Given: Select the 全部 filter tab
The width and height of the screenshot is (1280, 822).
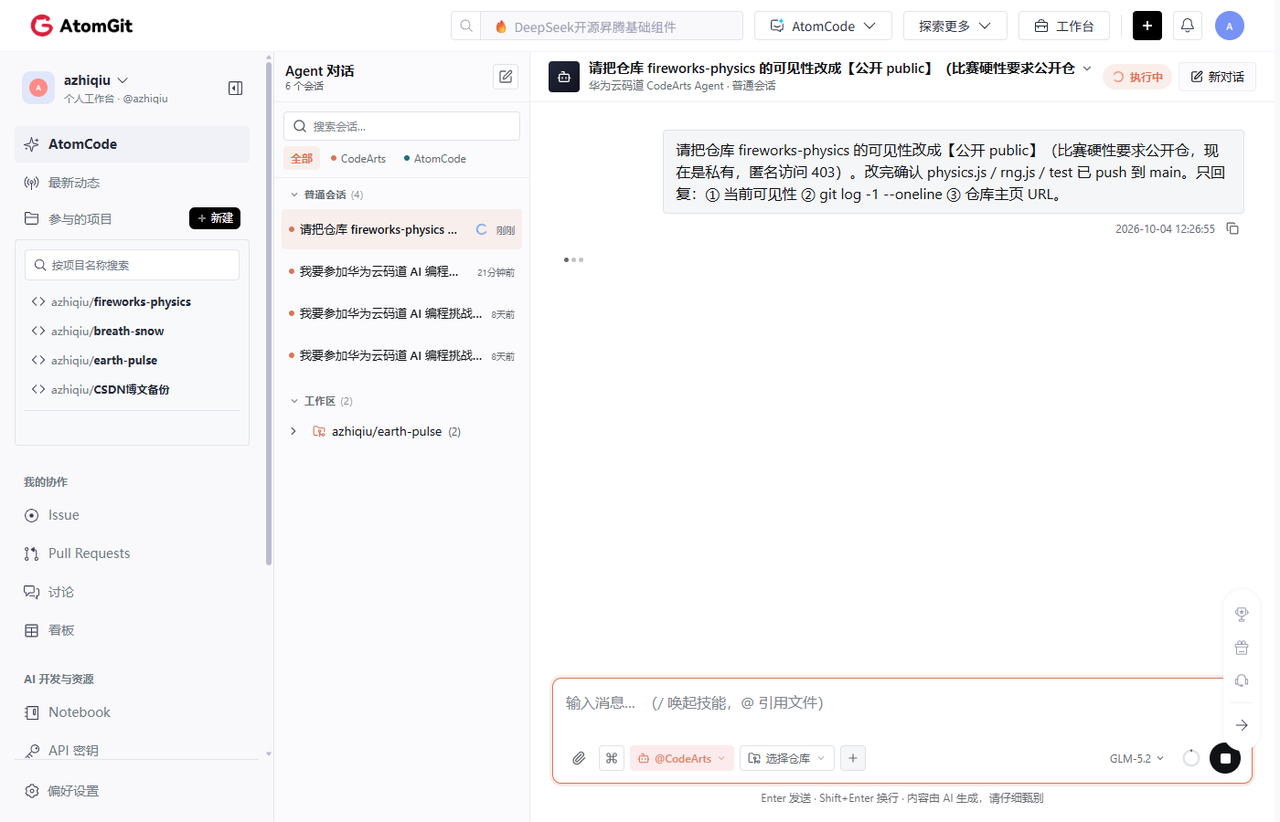Looking at the screenshot, I should click(x=301, y=158).
